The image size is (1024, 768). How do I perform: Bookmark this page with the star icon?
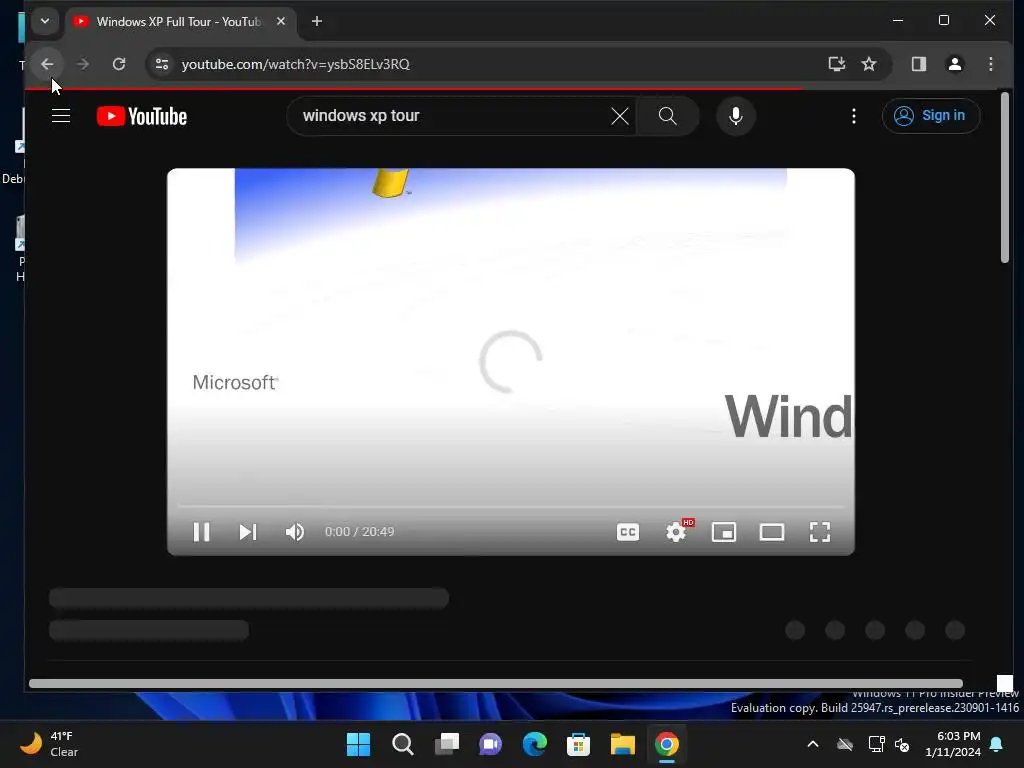pos(869,64)
